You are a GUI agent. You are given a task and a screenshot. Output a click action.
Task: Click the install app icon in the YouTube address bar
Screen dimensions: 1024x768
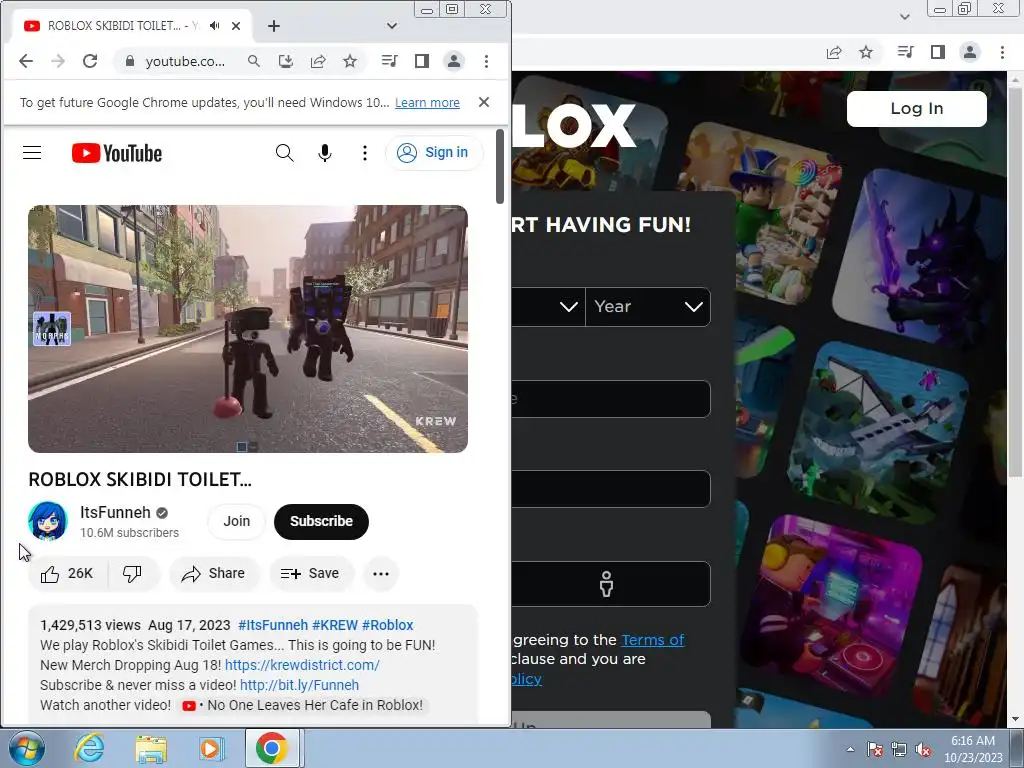(285, 61)
